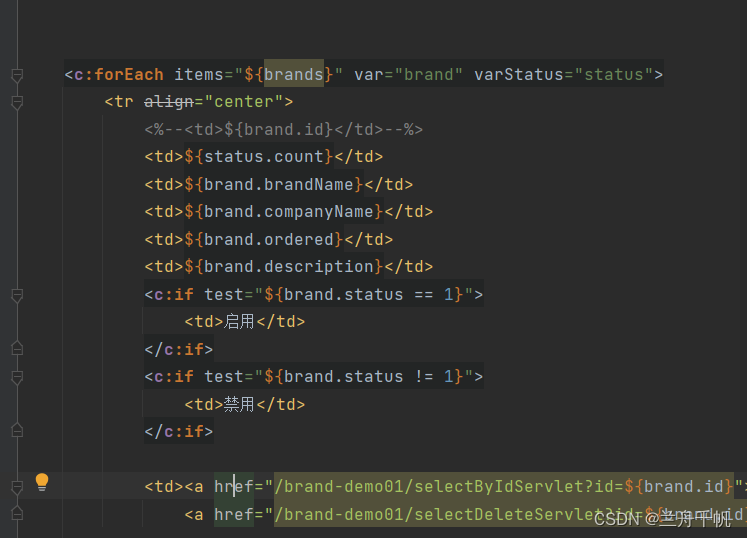Collapse the tr align center fold marker

[17, 102]
